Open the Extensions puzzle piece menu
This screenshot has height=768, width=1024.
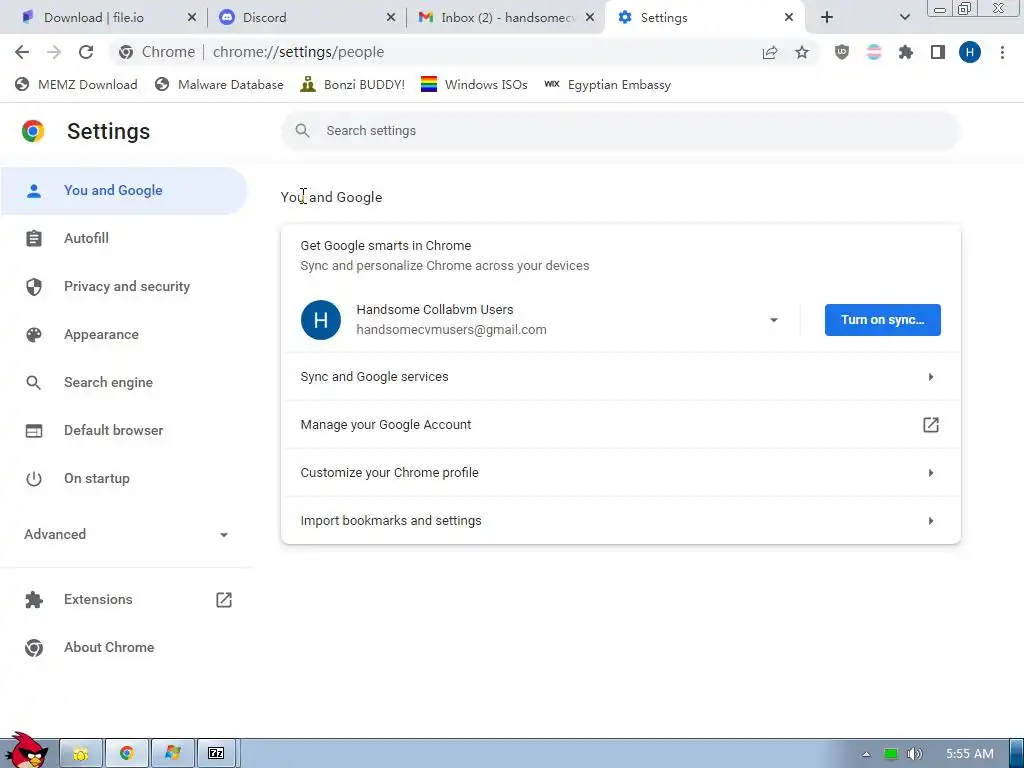tap(906, 52)
